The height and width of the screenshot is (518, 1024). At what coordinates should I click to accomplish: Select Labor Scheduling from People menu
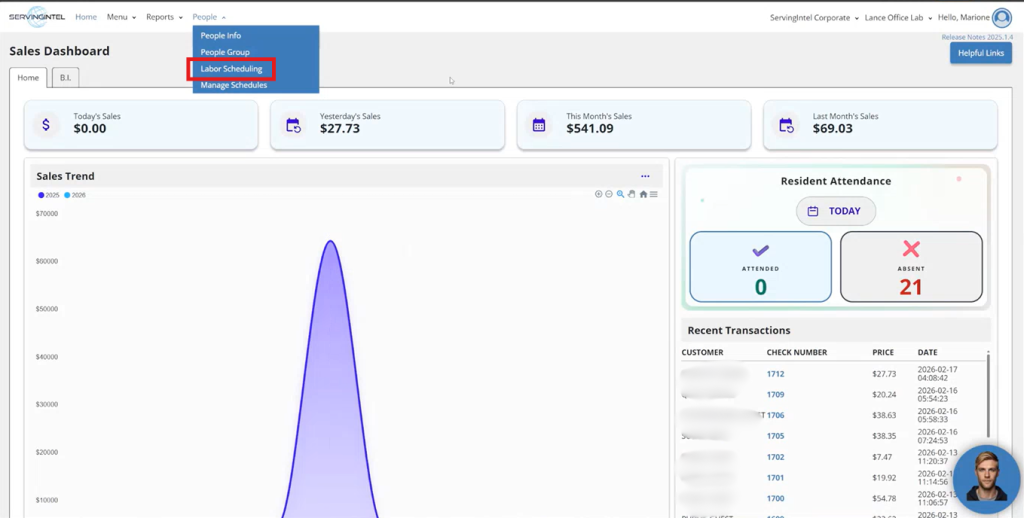coord(231,69)
